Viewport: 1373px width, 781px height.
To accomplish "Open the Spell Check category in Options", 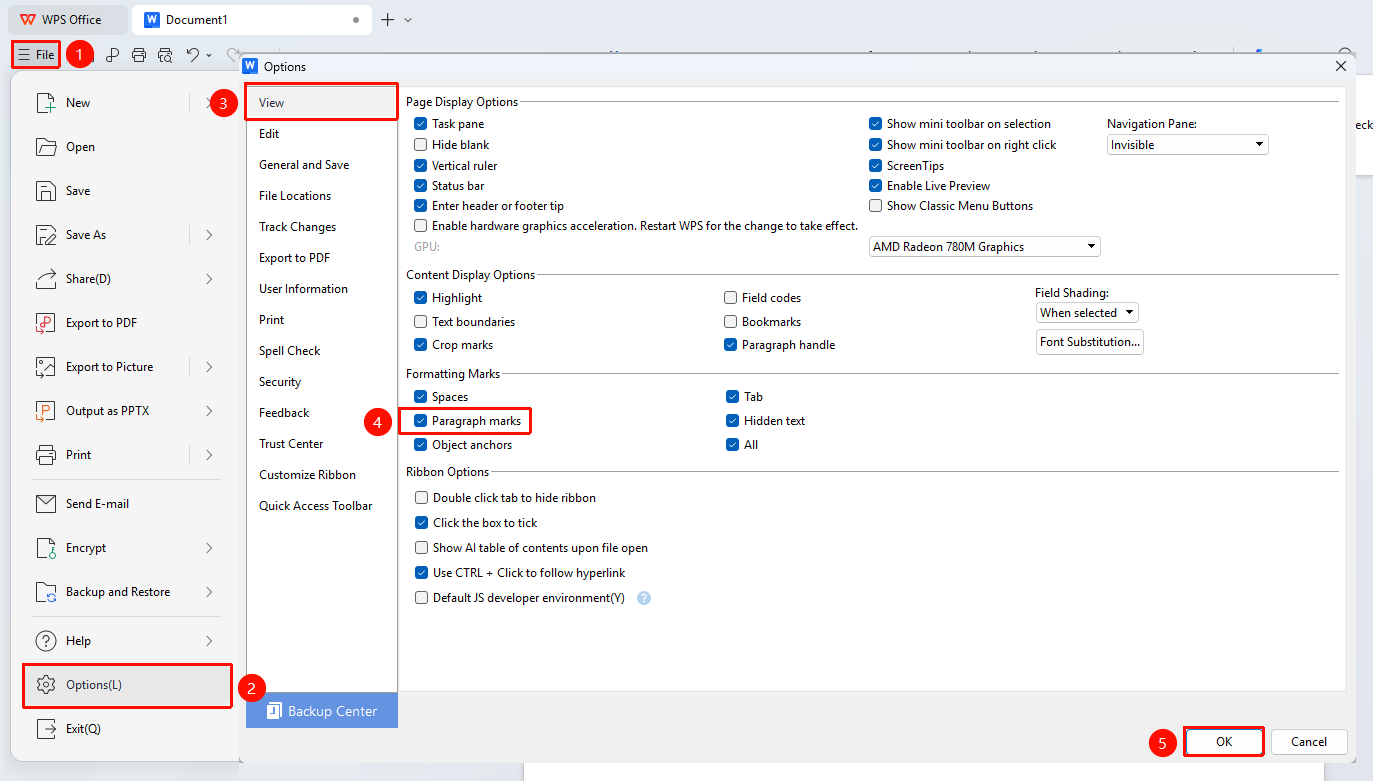I will (322, 351).
